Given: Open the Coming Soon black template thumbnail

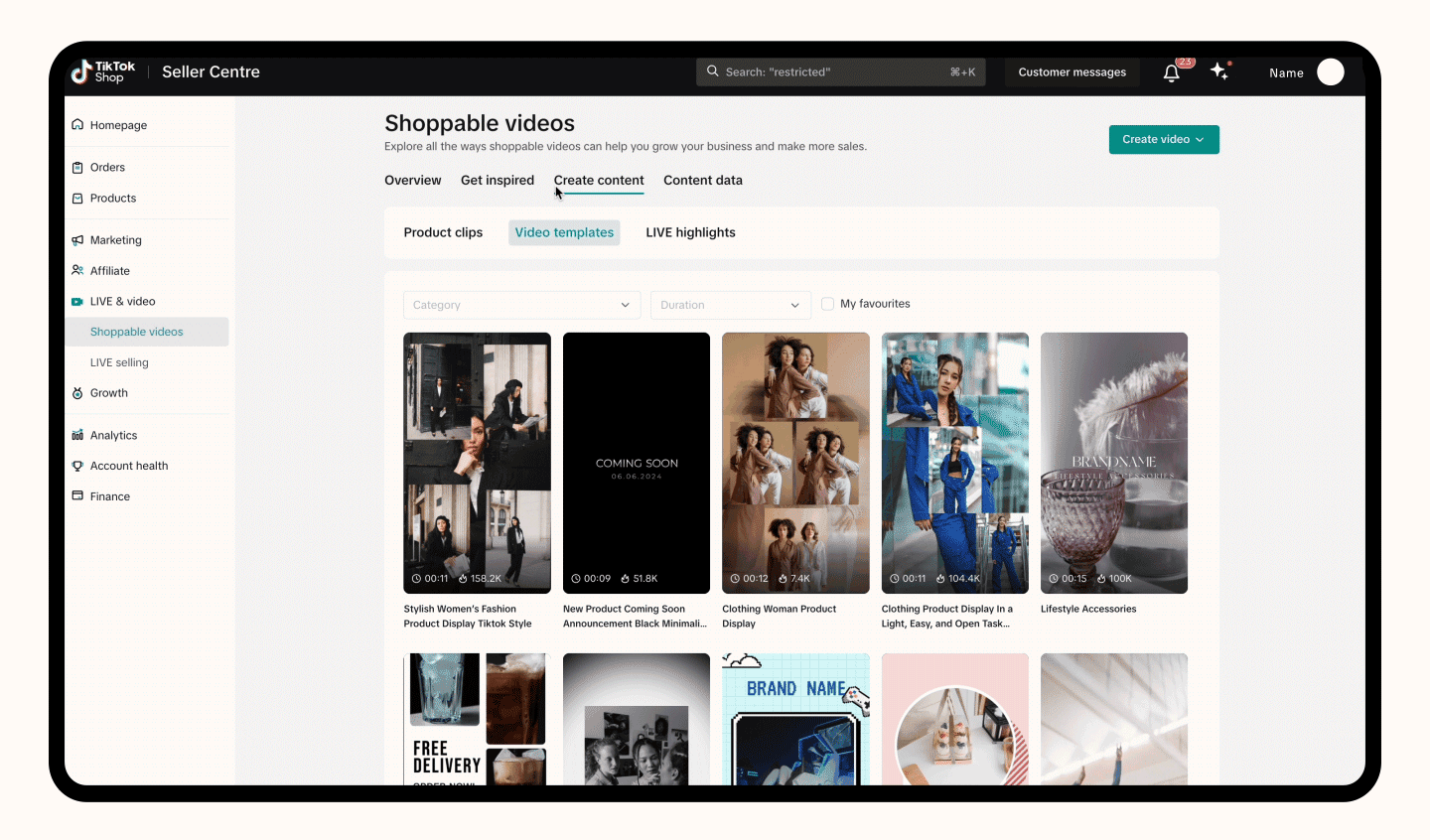Looking at the screenshot, I should point(637,463).
